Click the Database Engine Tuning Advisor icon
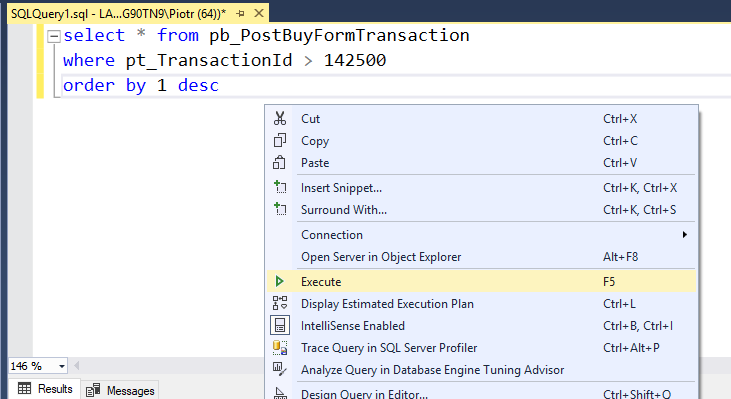The image size is (731, 399). click(x=280, y=369)
